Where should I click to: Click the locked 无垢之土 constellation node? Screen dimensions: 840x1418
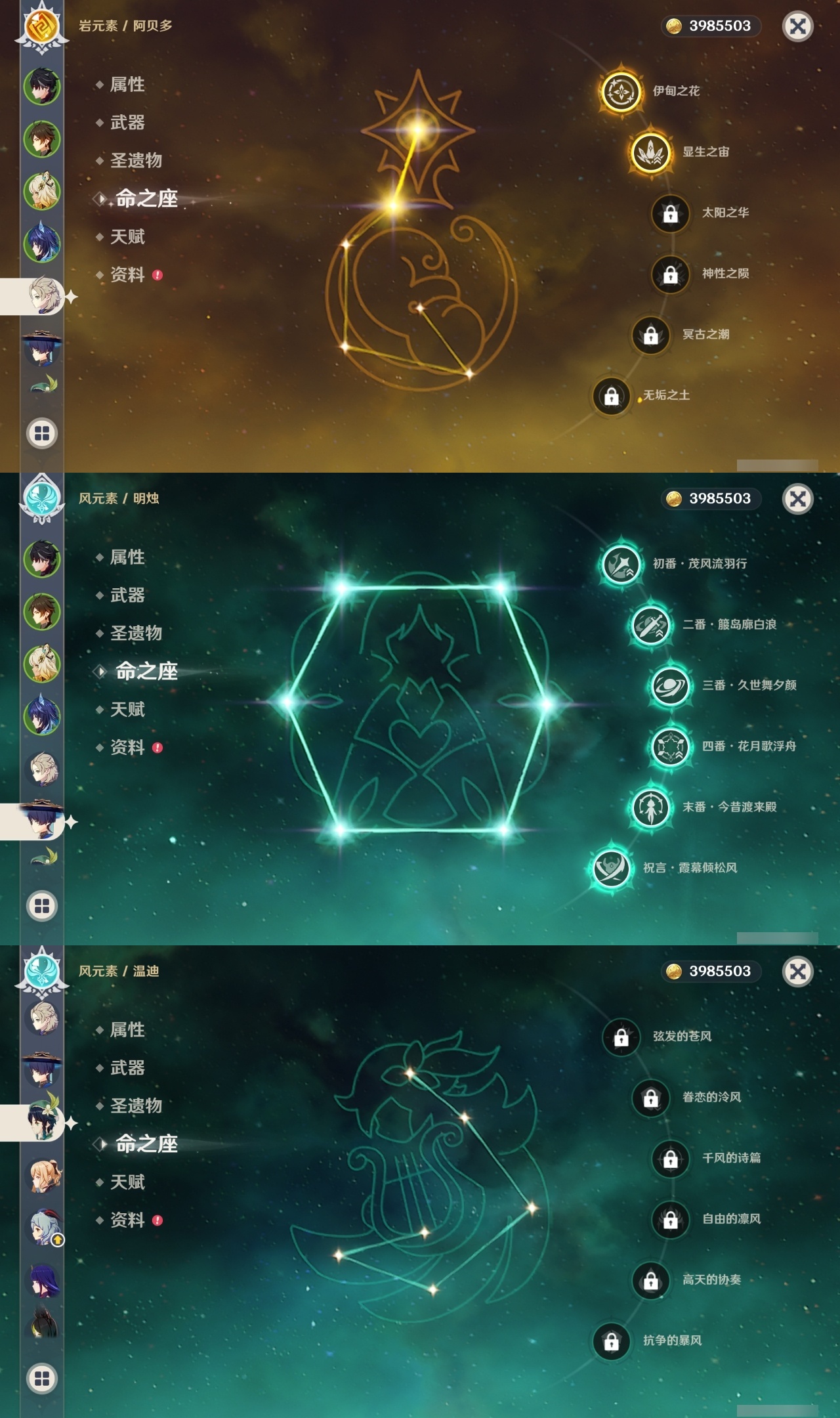point(611,396)
